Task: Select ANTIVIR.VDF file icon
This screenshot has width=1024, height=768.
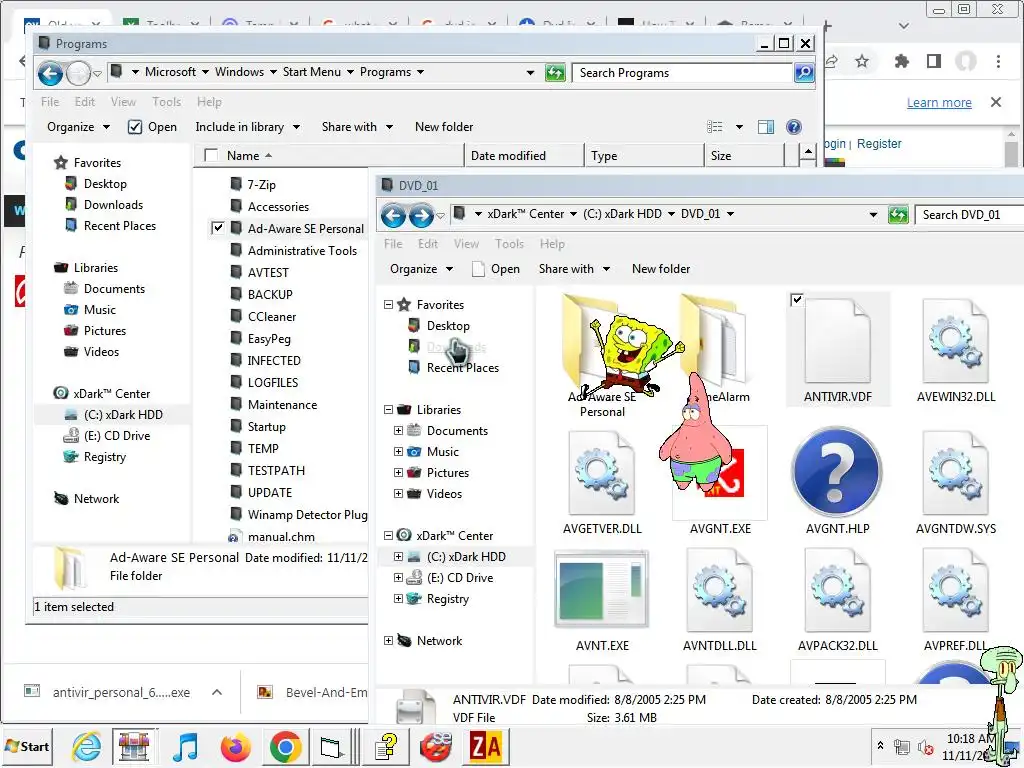Action: 838,341
